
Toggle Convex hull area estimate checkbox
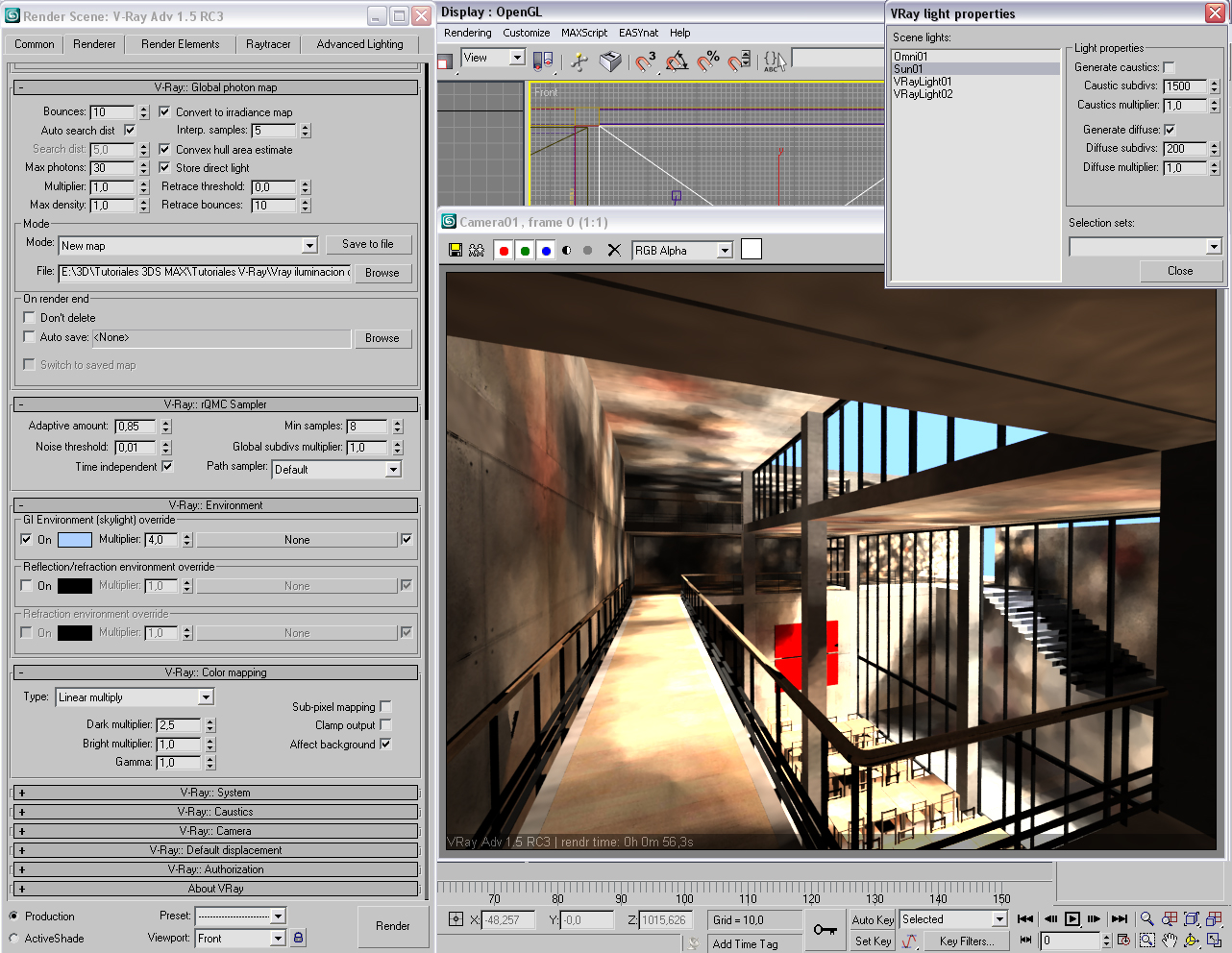pyautogui.click(x=164, y=149)
